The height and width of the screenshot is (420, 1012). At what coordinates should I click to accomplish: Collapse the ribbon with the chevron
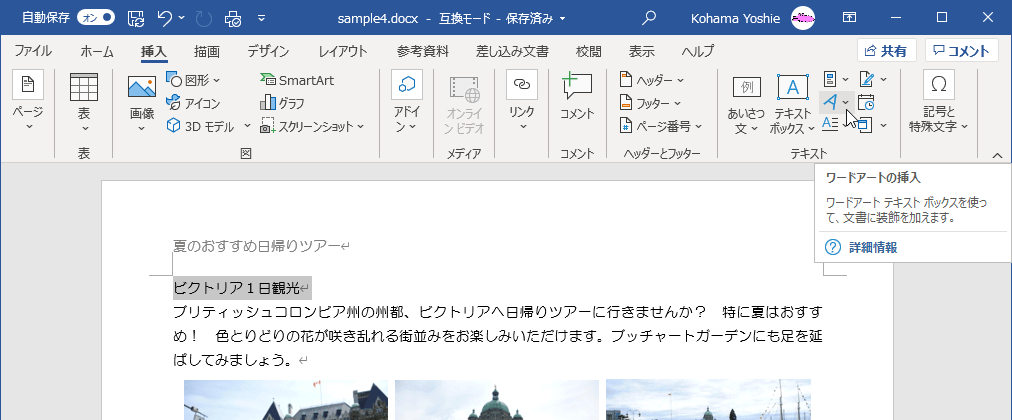tap(996, 154)
